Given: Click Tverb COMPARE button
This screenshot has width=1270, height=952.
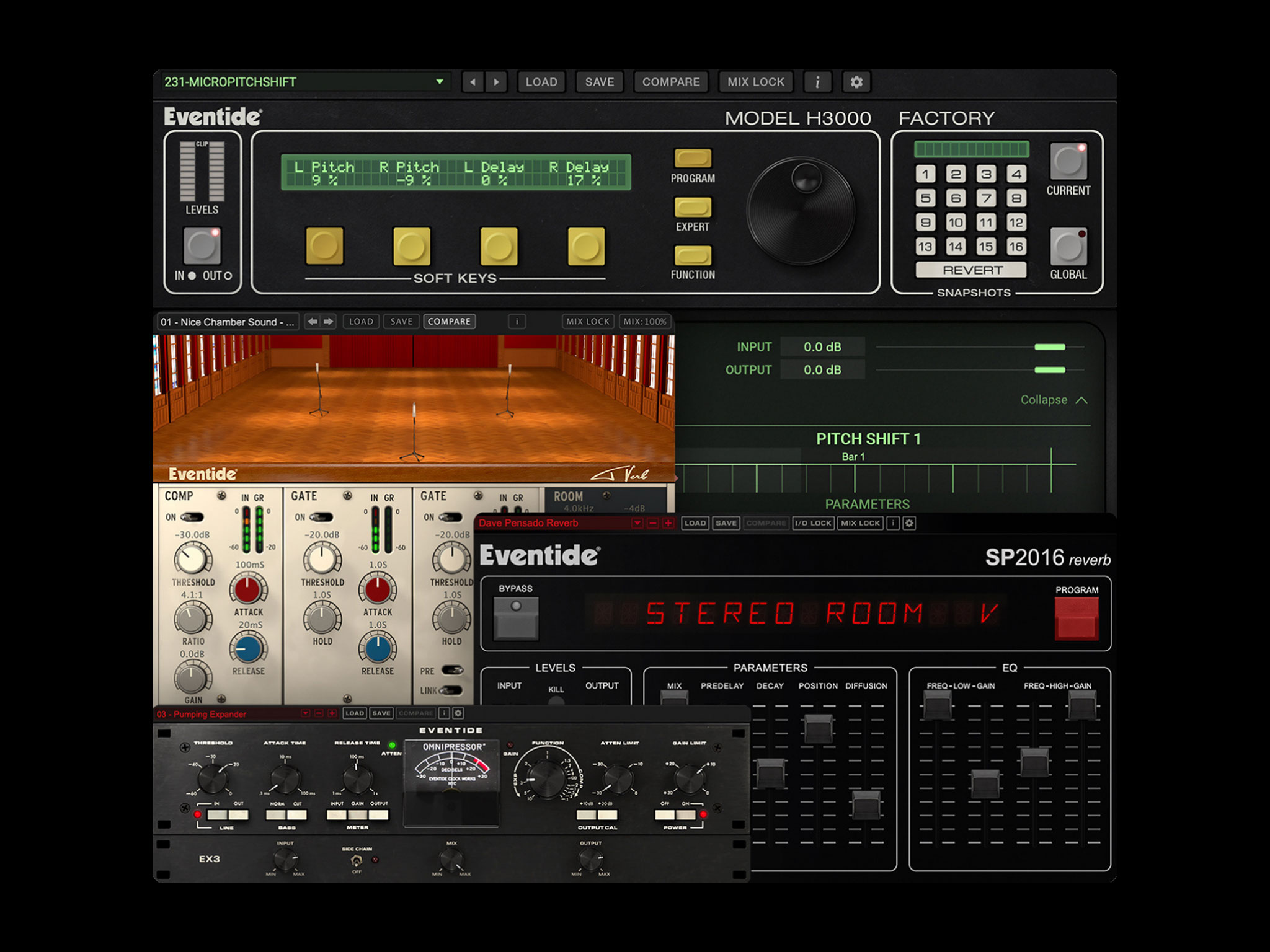Looking at the screenshot, I should coord(450,322).
